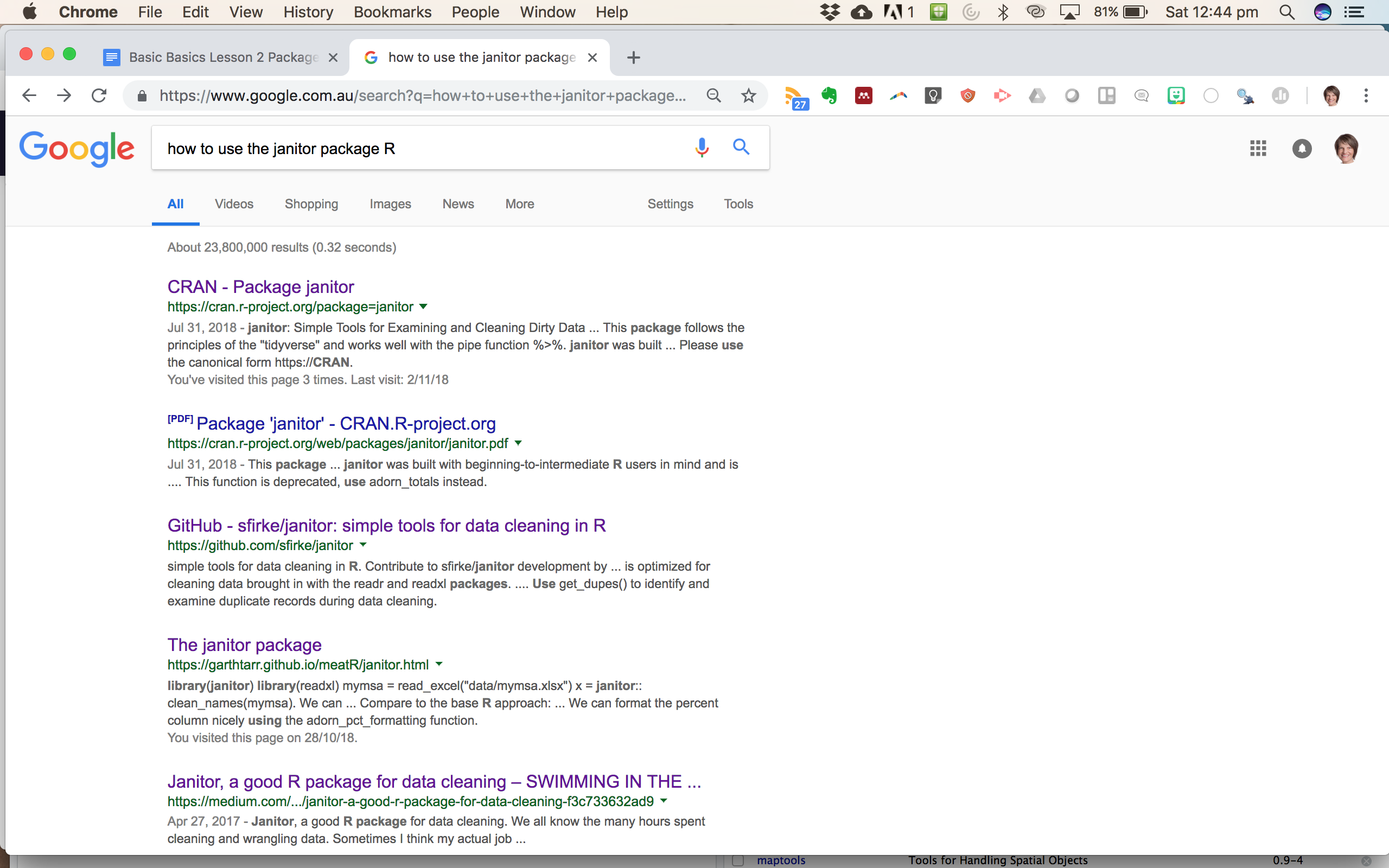Open The janitor package result link
The height and width of the screenshot is (868, 1389).
point(245,644)
